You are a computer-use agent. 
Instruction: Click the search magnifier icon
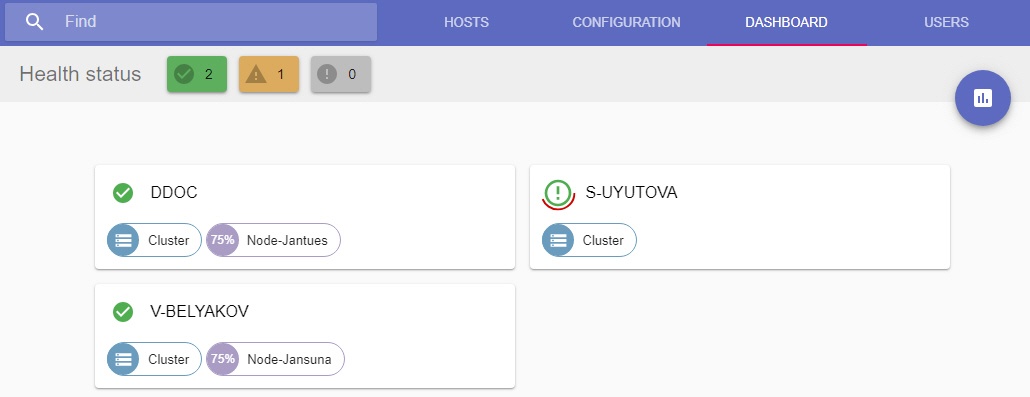point(35,22)
